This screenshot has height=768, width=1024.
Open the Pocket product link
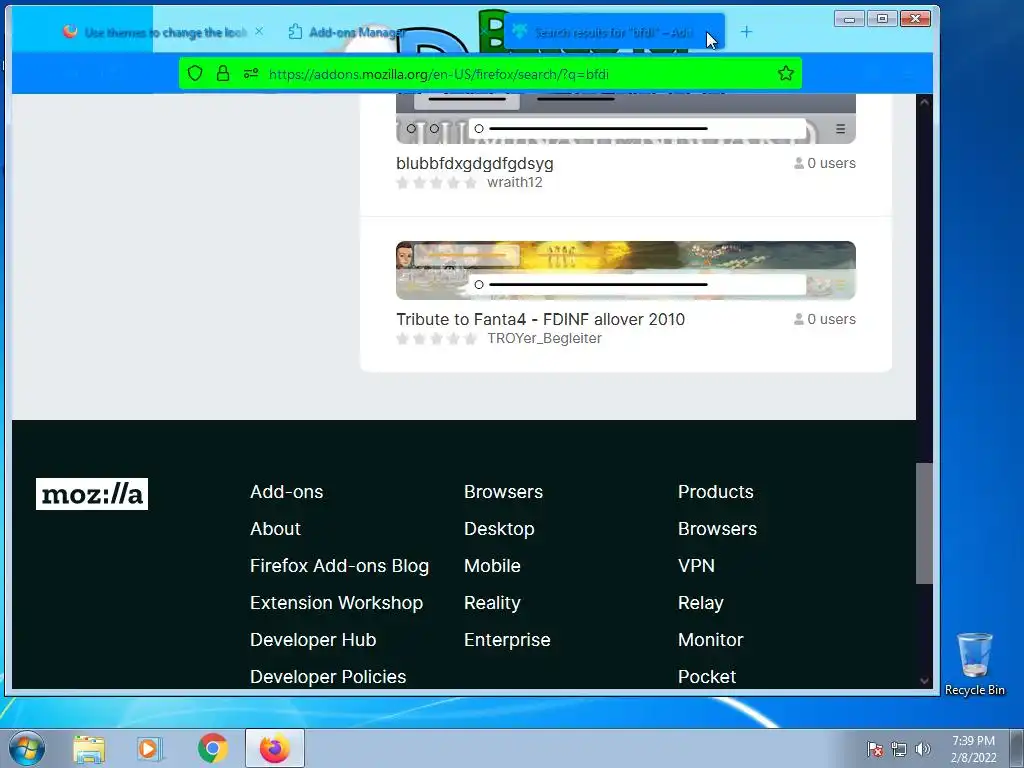[x=707, y=677]
